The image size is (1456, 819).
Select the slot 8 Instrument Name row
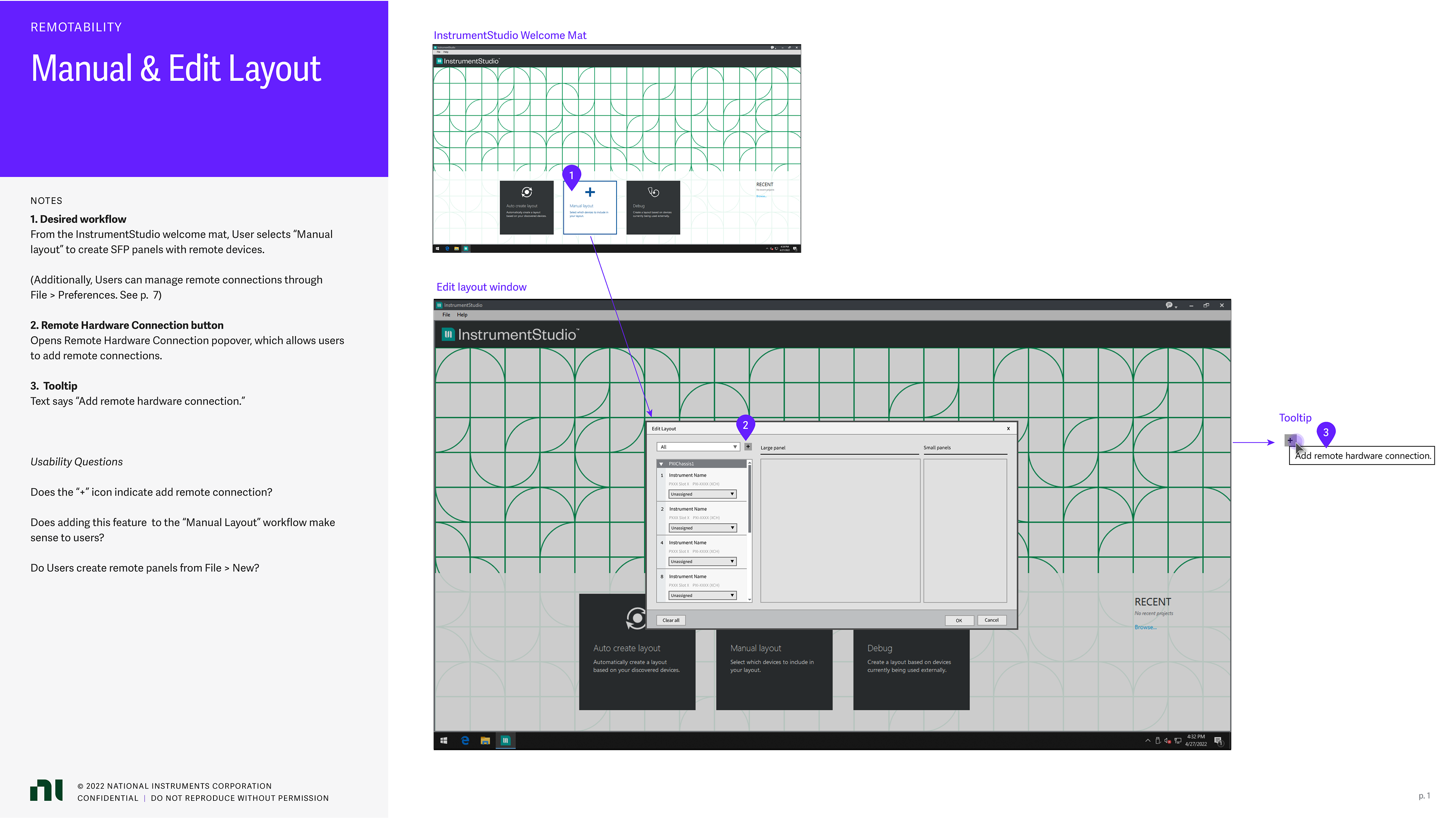click(701, 585)
